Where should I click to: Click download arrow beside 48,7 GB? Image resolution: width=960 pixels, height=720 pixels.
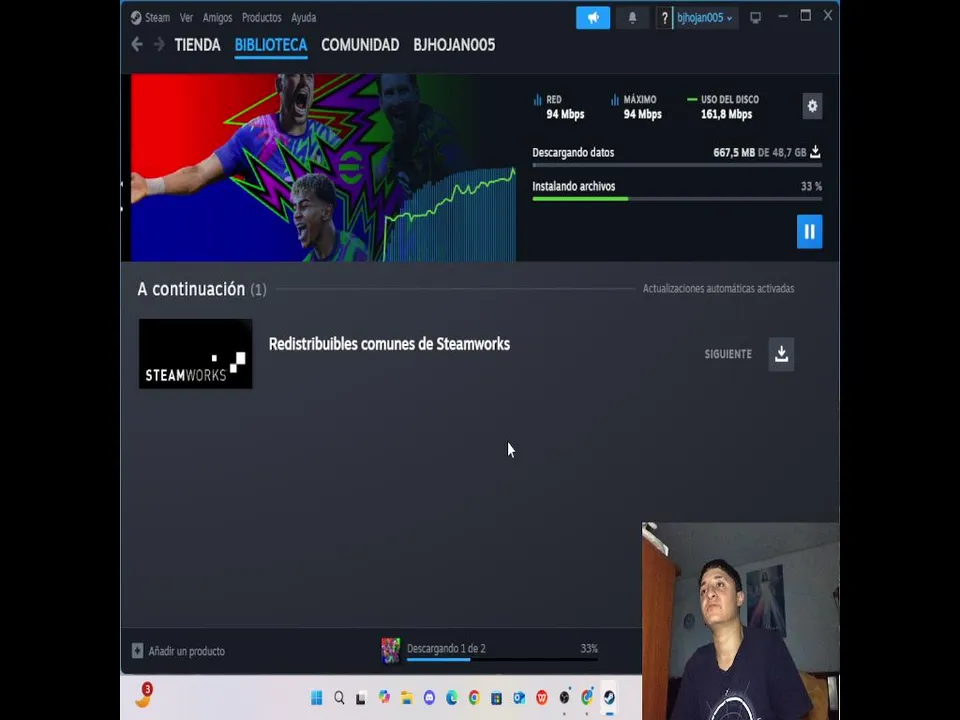coord(815,152)
